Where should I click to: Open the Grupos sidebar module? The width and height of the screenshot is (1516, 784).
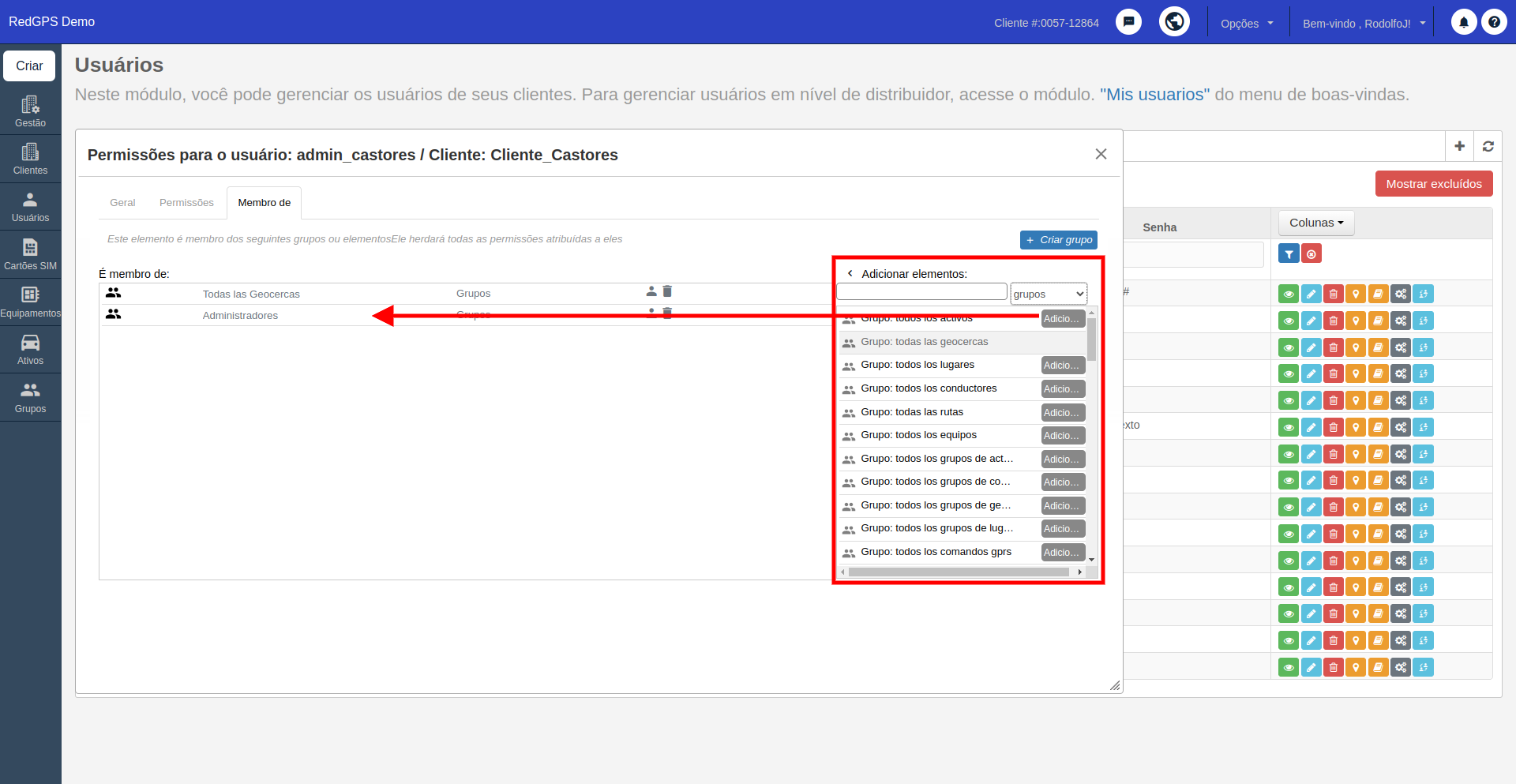pyautogui.click(x=30, y=397)
